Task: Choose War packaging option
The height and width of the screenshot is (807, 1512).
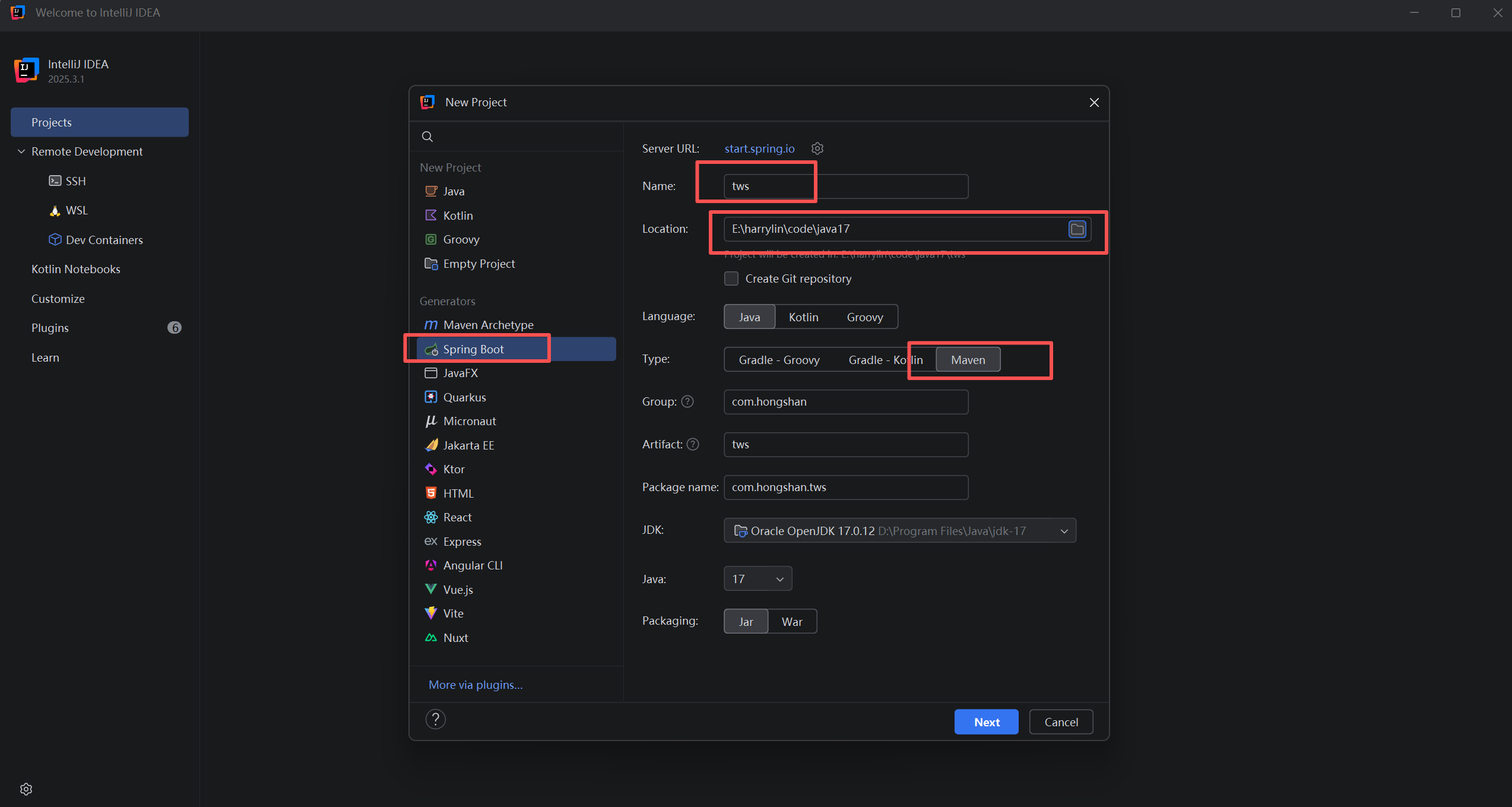Action: (x=791, y=622)
